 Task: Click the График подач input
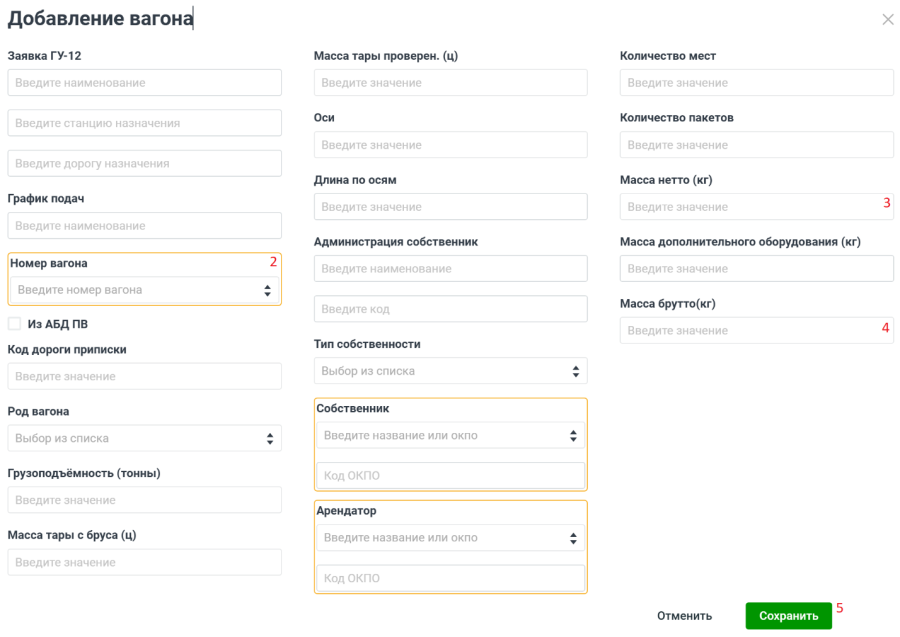coord(145,226)
